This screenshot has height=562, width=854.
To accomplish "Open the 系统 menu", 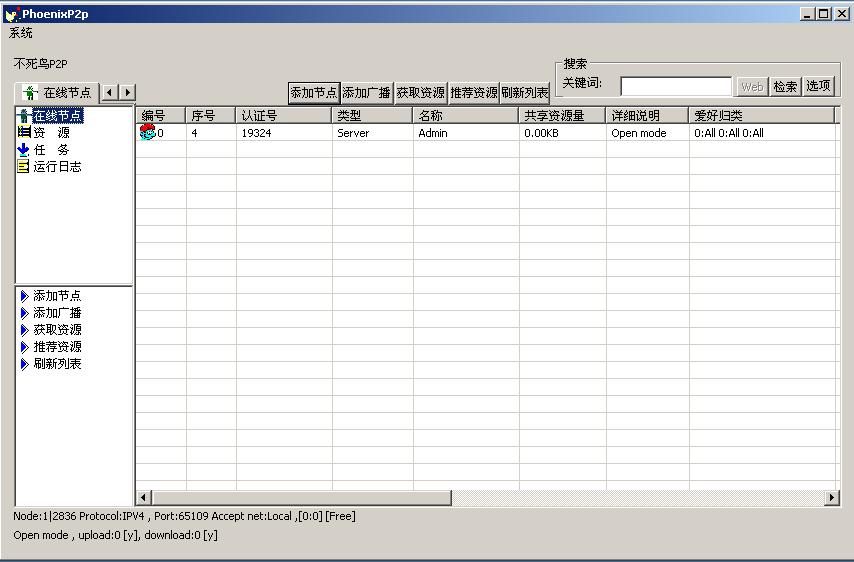I will click(x=21, y=33).
